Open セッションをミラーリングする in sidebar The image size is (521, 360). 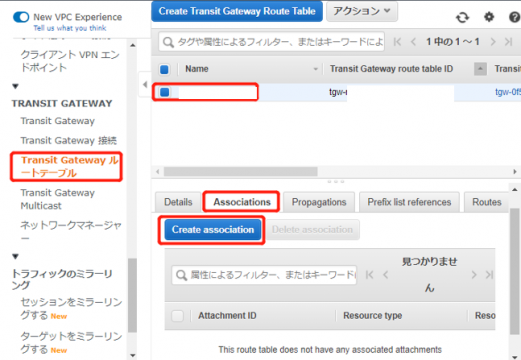point(71,309)
